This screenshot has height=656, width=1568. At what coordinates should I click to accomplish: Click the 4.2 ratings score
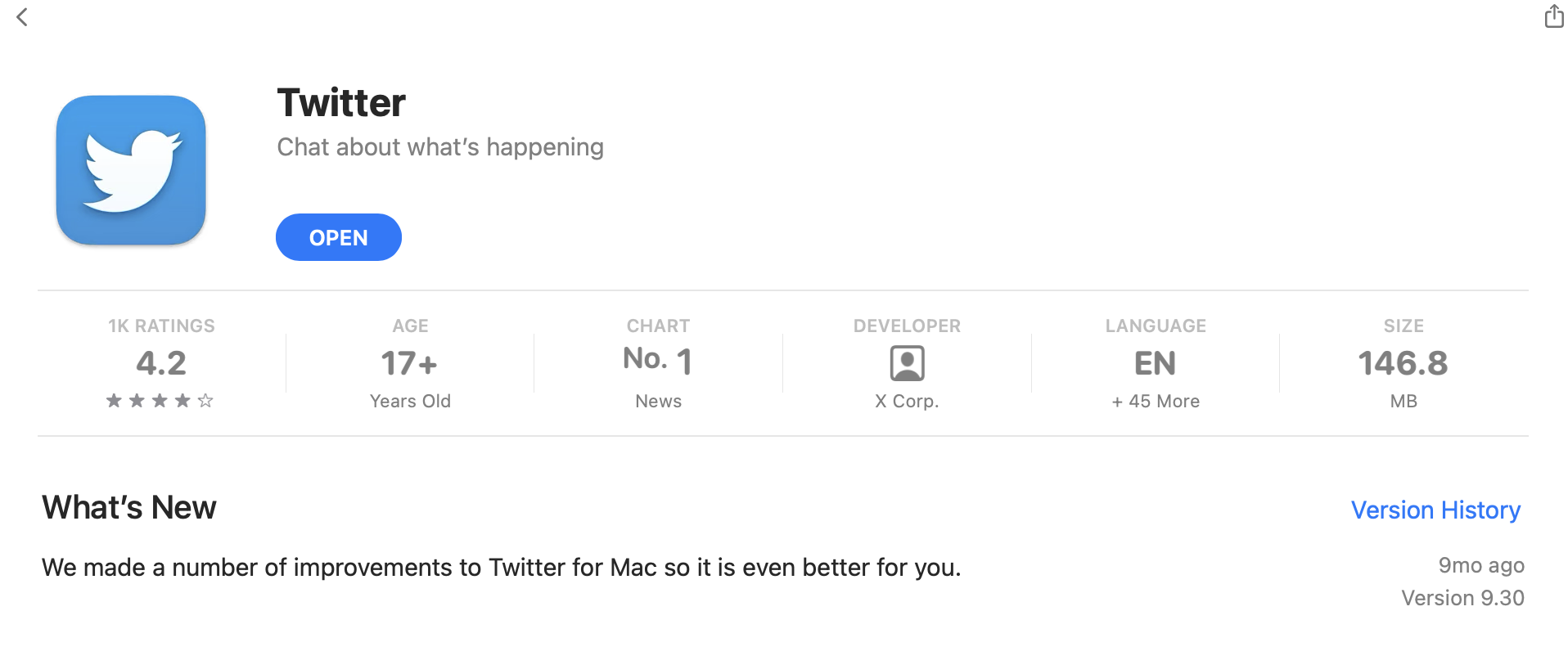161,363
